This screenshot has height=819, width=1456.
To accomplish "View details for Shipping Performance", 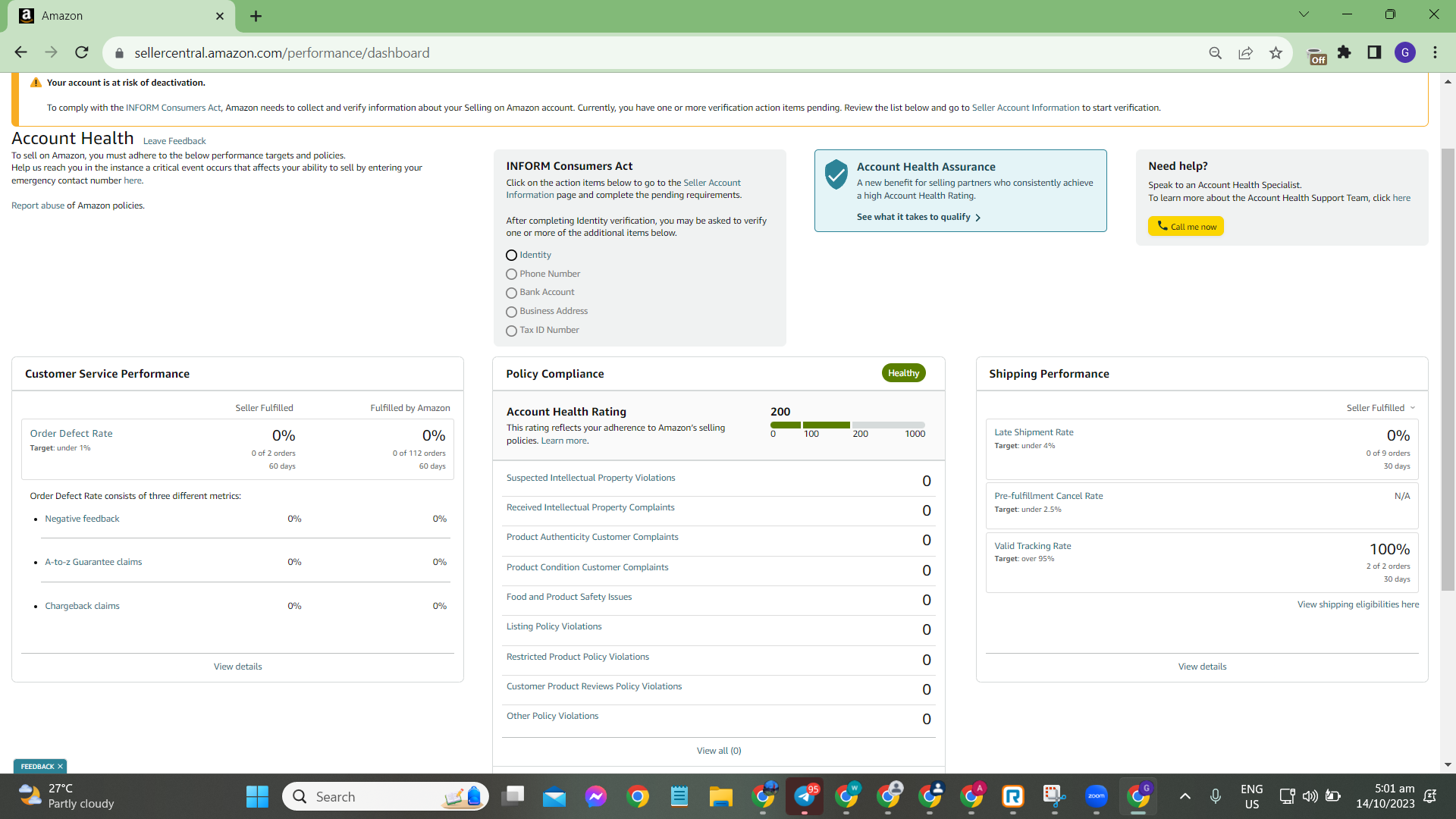I will tap(1202, 667).
